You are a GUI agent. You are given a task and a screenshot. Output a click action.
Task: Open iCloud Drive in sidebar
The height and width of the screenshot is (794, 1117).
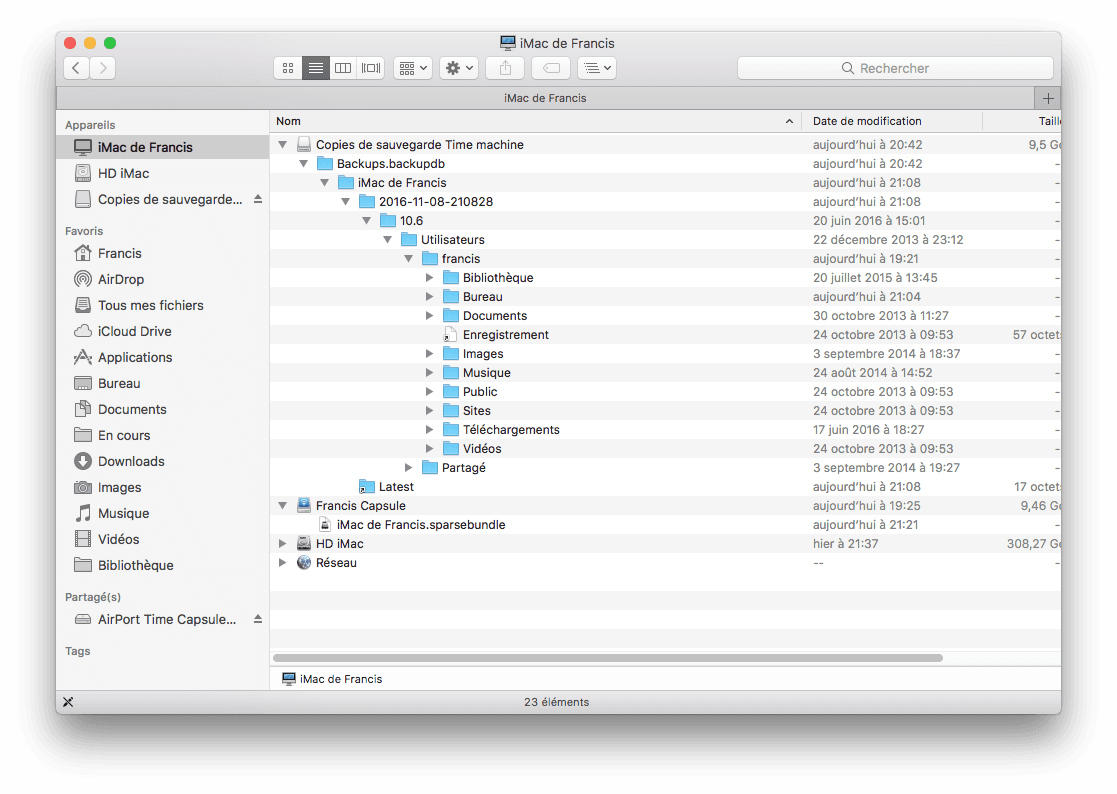click(x=162, y=331)
